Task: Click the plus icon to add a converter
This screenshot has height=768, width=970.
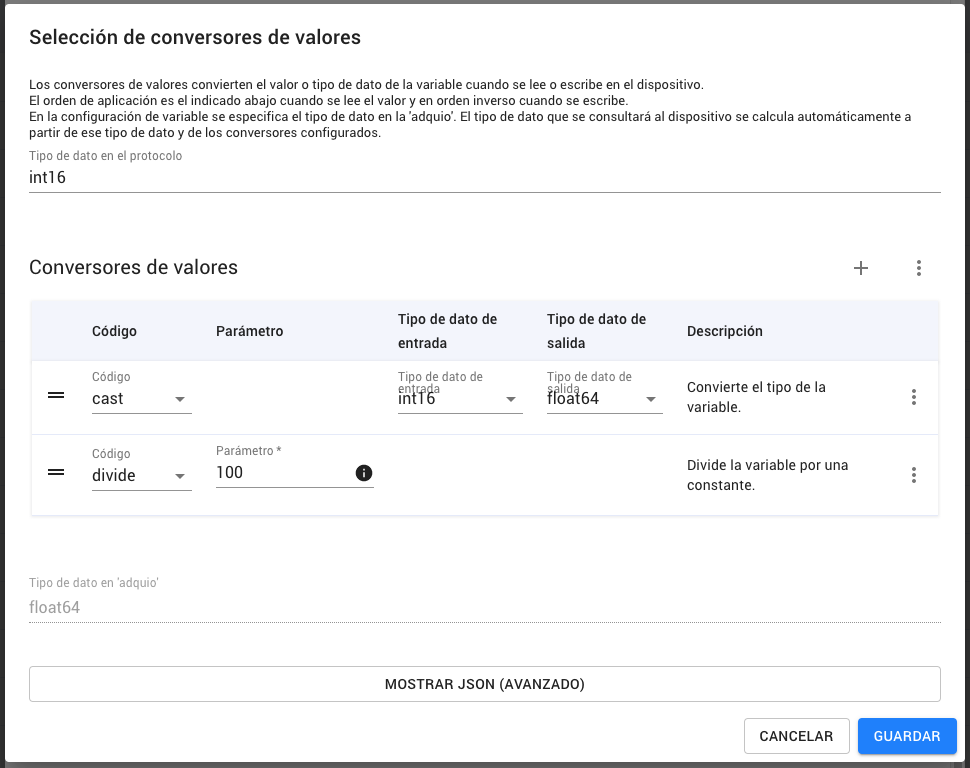Action: tap(860, 268)
